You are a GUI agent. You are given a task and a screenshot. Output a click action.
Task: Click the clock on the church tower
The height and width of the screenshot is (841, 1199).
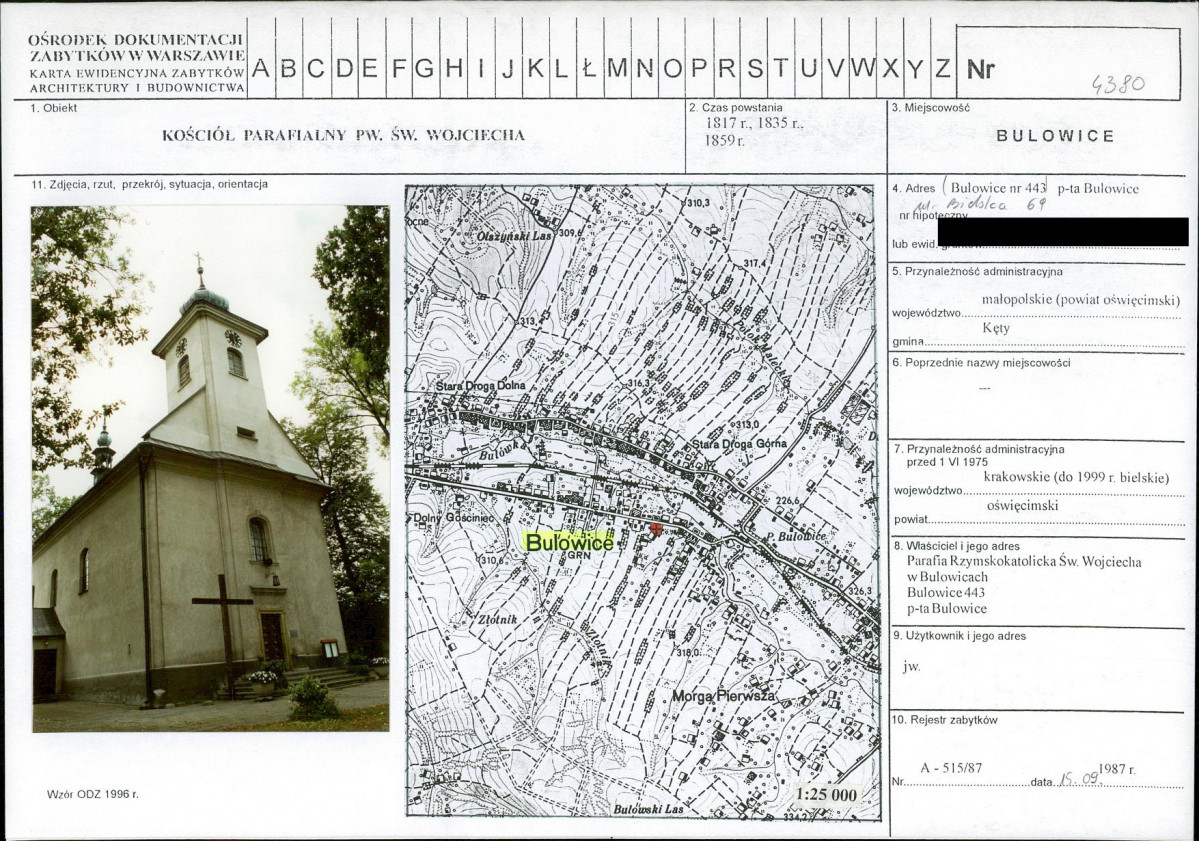[x=233, y=338]
